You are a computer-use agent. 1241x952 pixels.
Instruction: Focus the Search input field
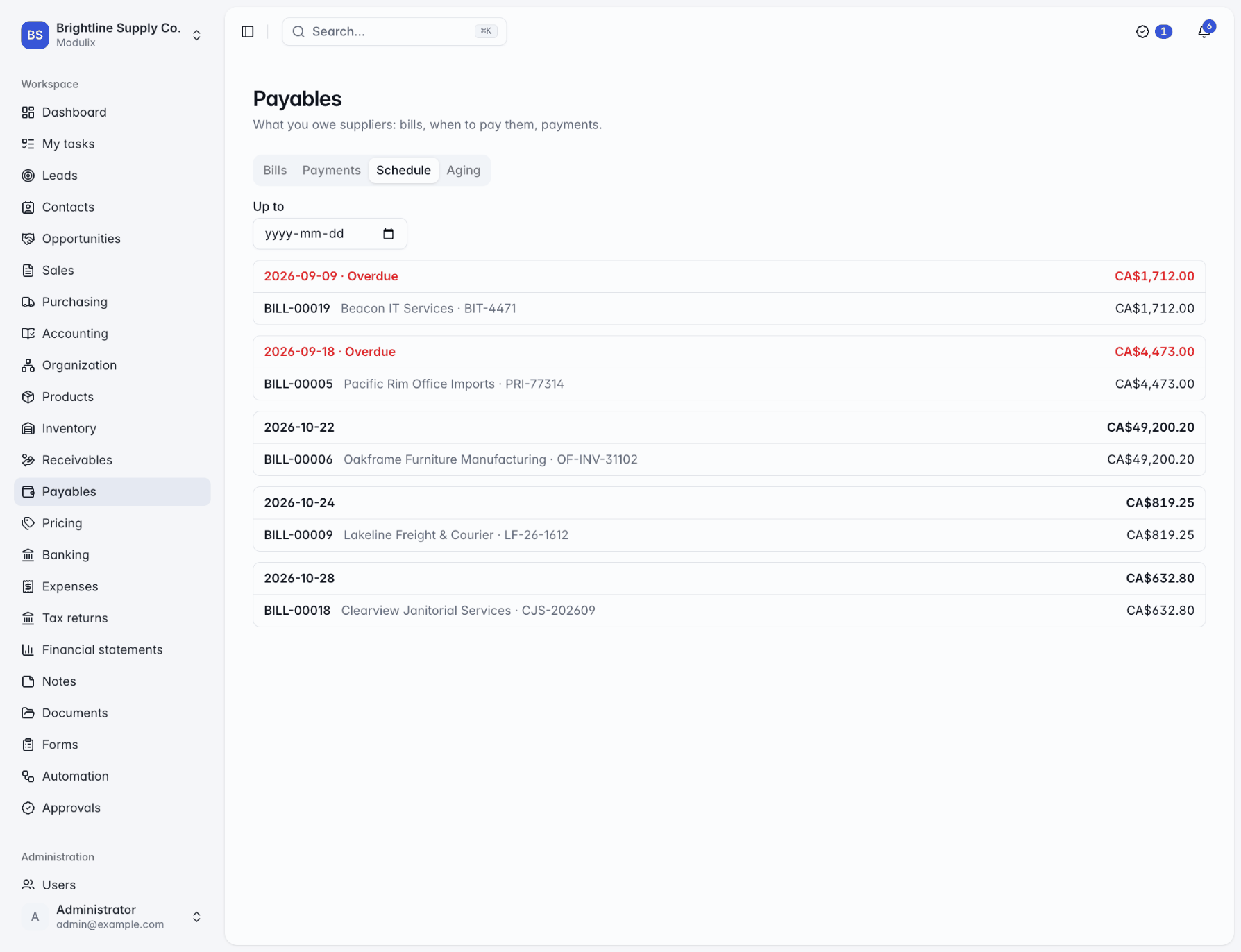tap(394, 32)
